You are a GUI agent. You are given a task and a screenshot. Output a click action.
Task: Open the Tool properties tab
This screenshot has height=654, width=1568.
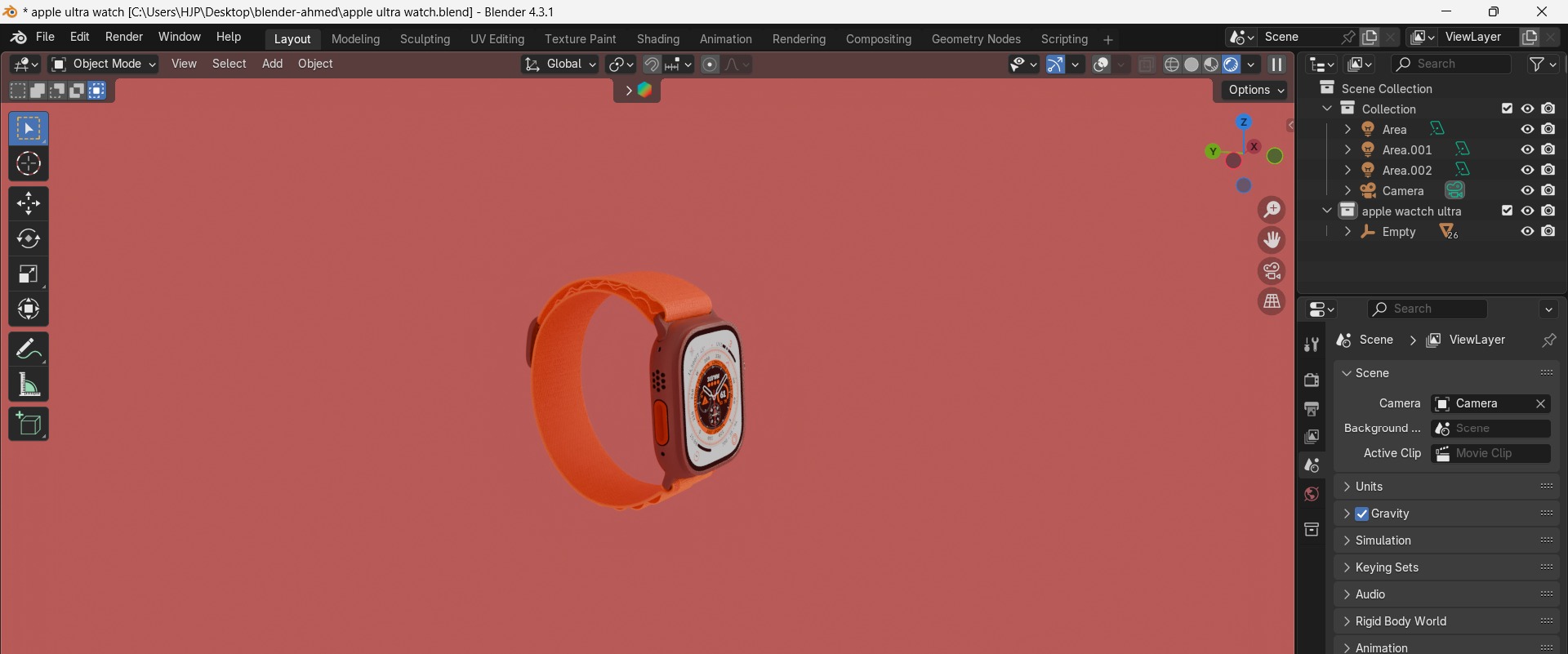pos(1312,345)
